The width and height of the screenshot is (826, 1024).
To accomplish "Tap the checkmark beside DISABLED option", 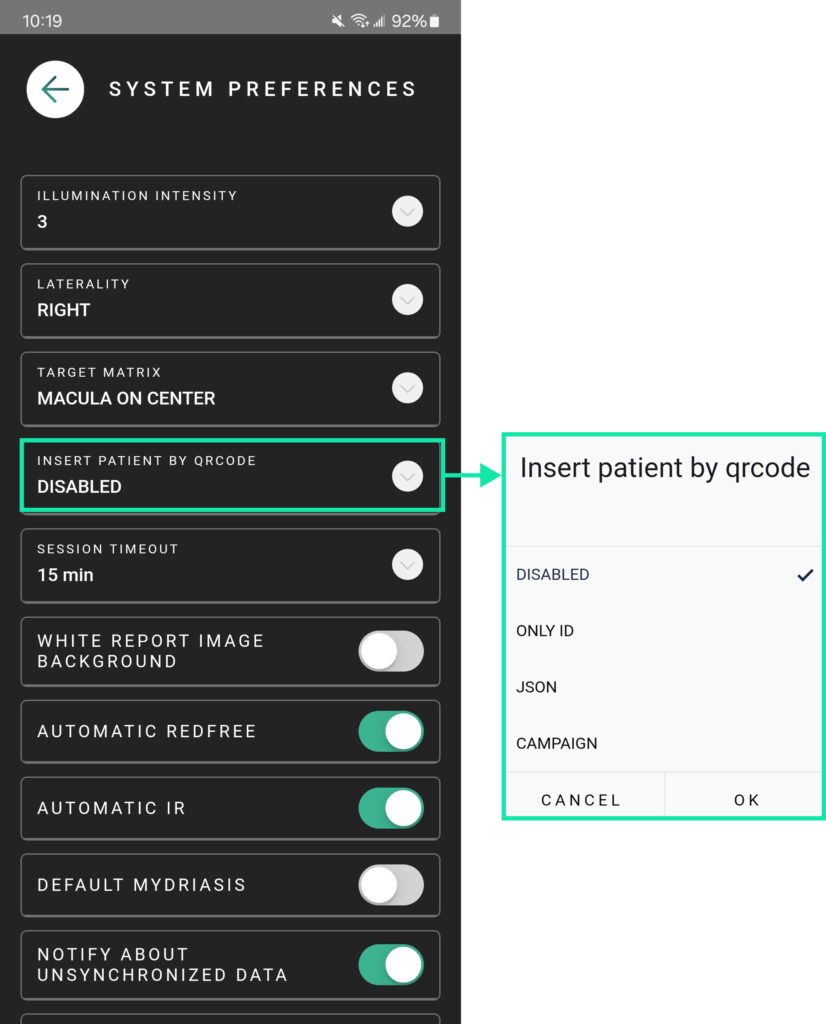I will [x=805, y=575].
